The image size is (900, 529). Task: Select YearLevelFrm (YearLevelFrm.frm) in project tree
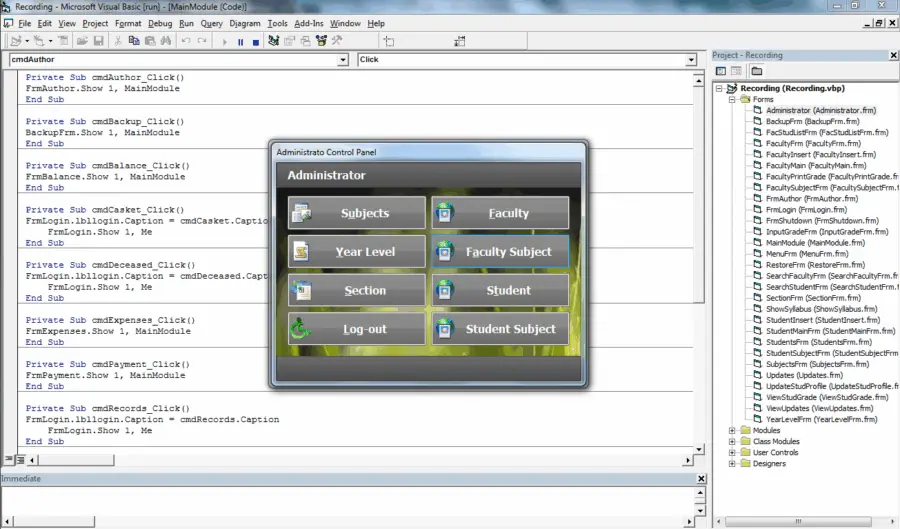[821, 419]
